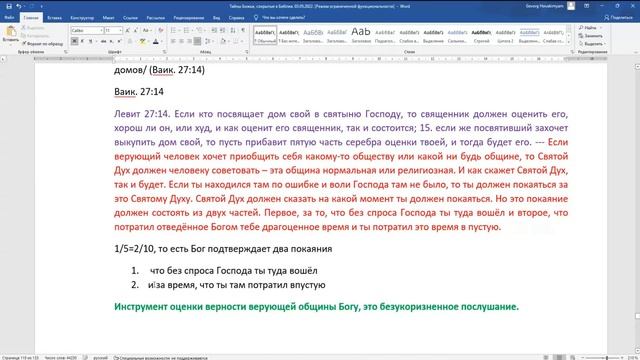The height and width of the screenshot is (360, 640).
Task: Click the Поделиться share button
Action: click(x=618, y=18)
